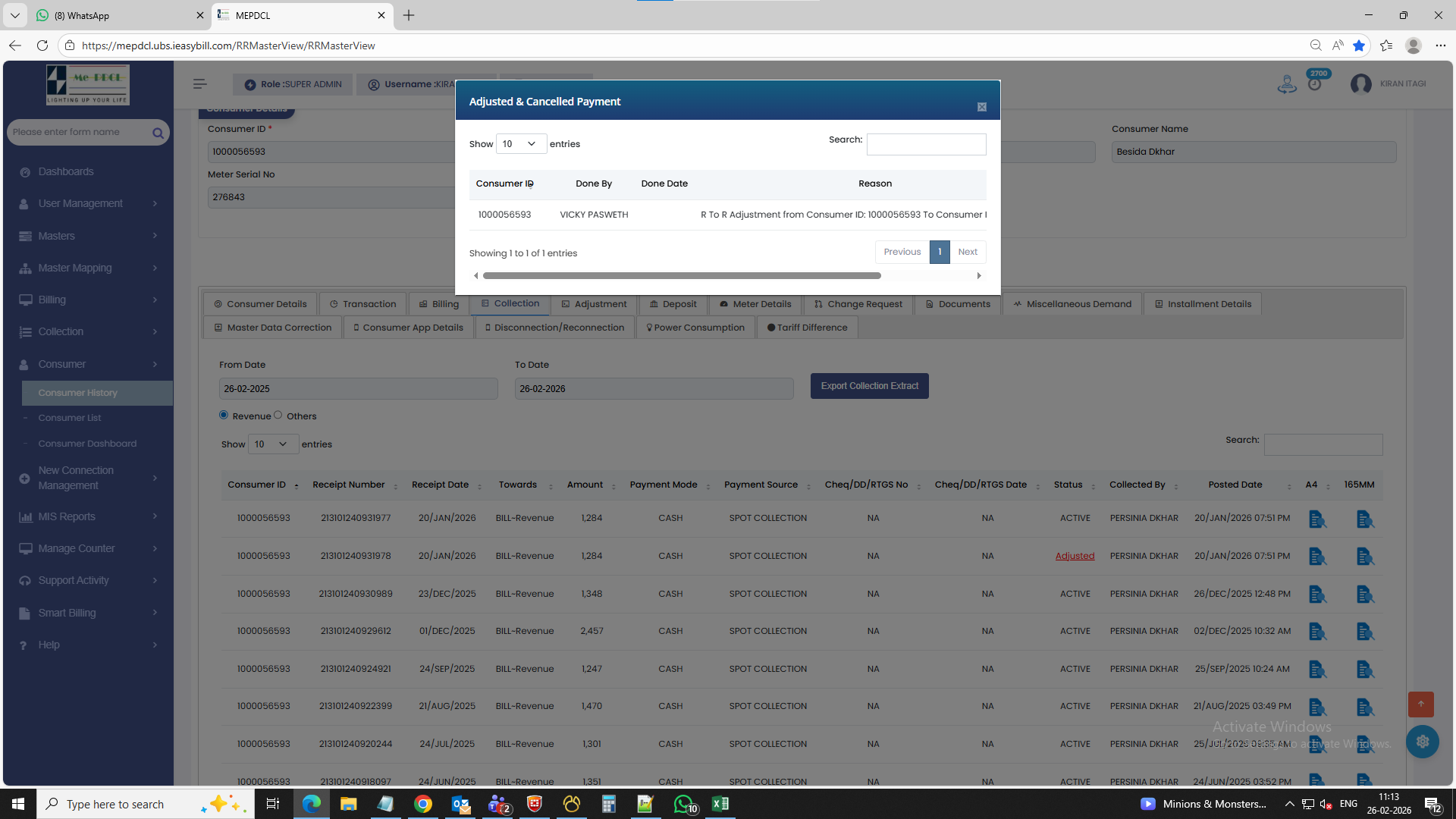Click the A4 receipt icon in first row
The width and height of the screenshot is (1456, 819).
1317,519
